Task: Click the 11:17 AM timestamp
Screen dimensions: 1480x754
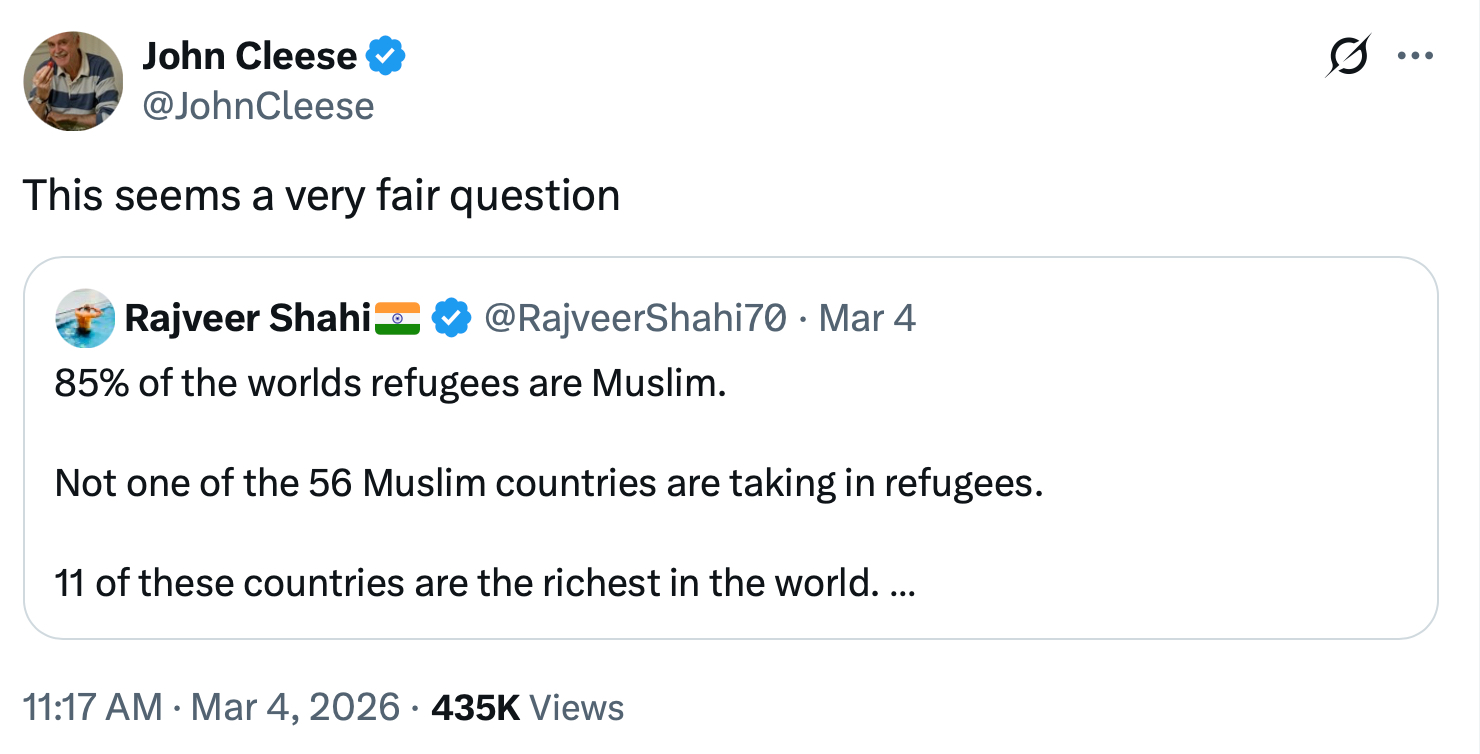Action: tap(92, 708)
